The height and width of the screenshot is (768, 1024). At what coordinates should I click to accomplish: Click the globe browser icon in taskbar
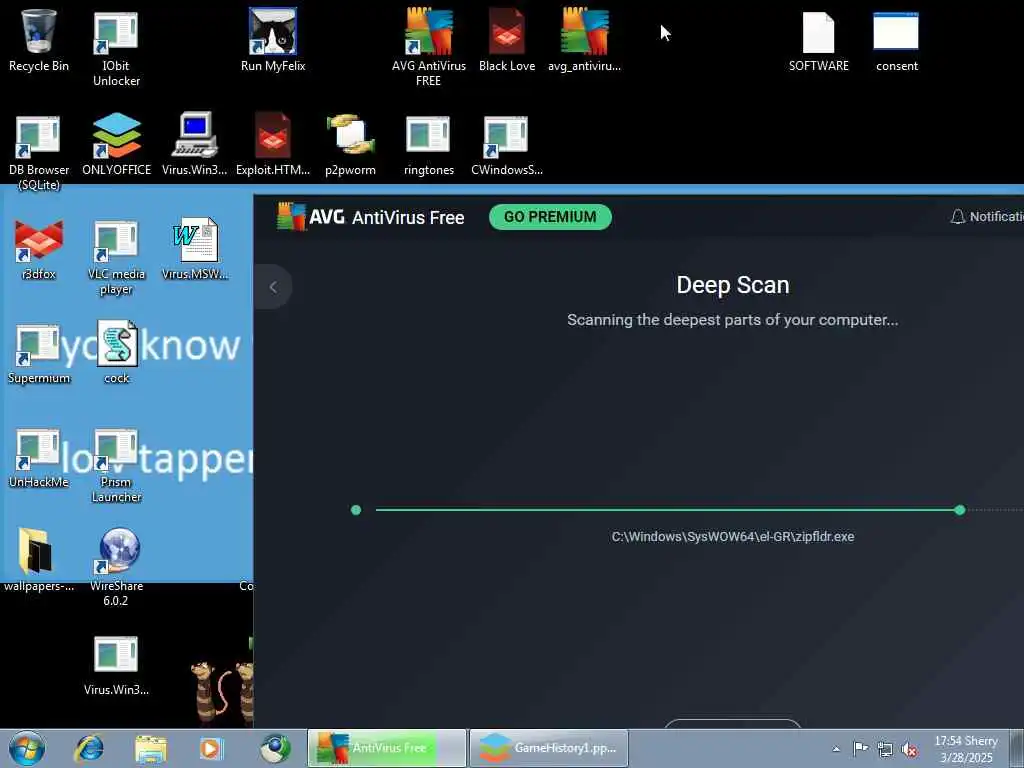(x=275, y=749)
